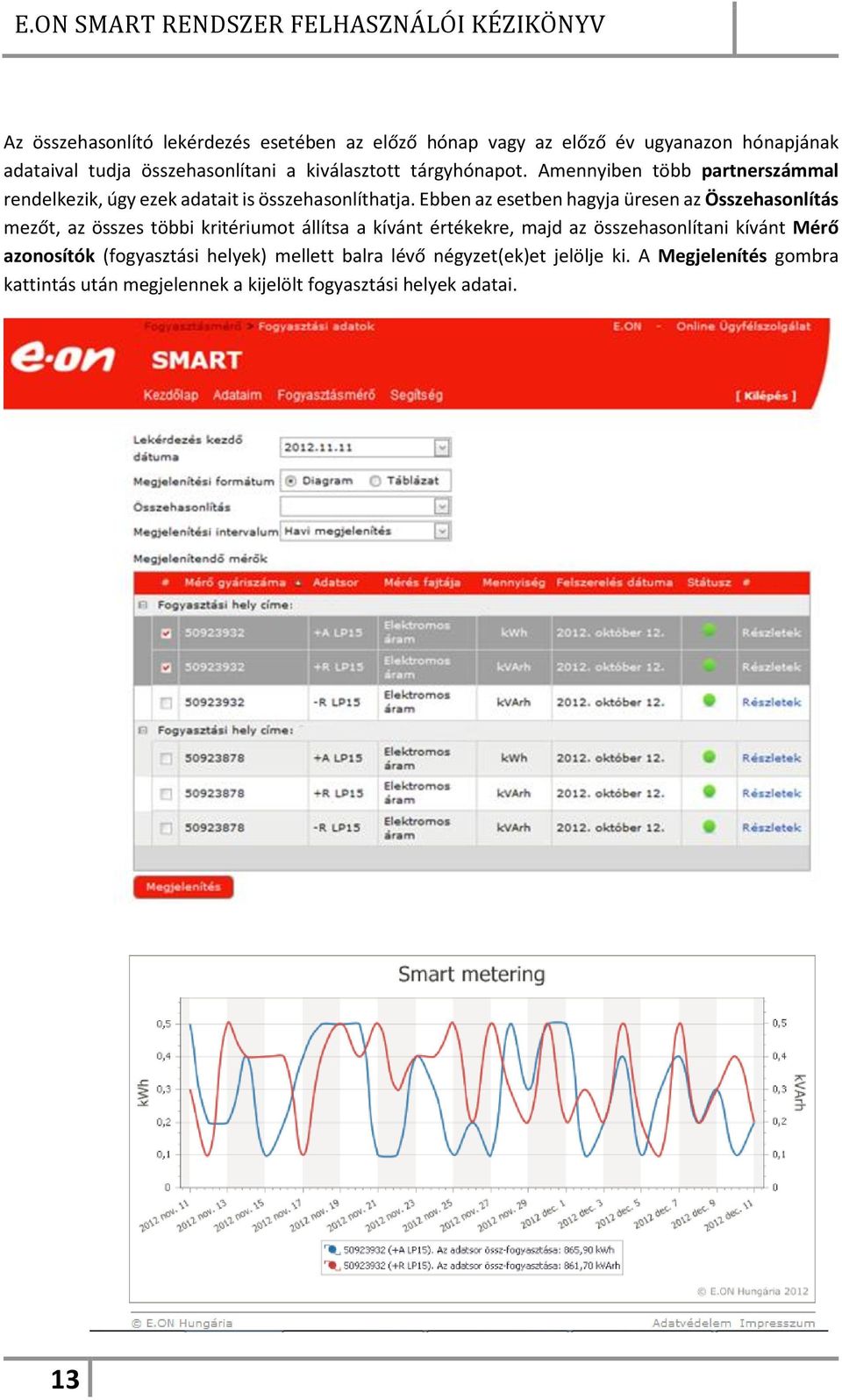Click Fogyasztásmérő in the breadcrumb
Screen dimensions: 842x1400
(192, 326)
